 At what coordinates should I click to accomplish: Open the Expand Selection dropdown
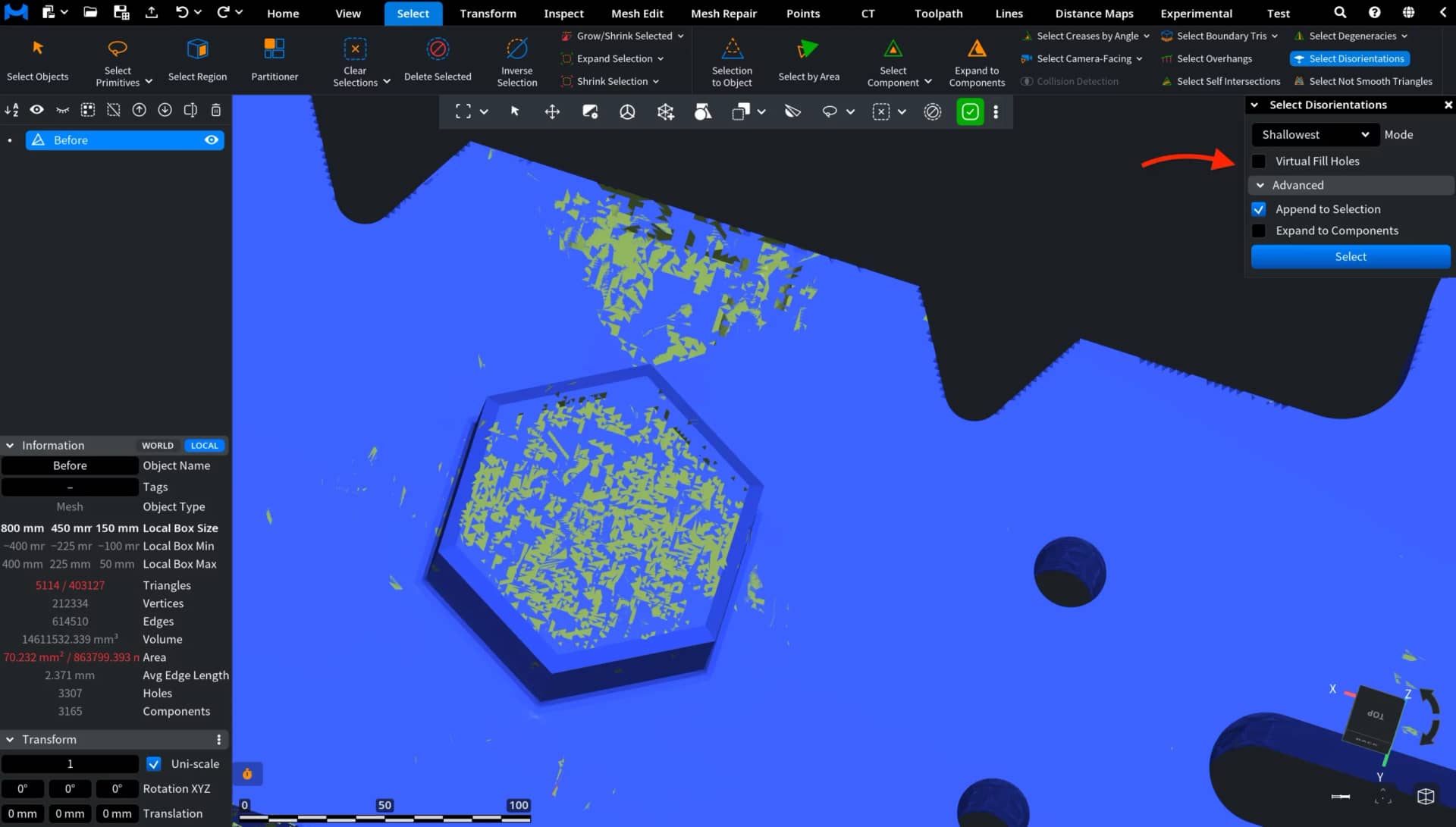(661, 59)
